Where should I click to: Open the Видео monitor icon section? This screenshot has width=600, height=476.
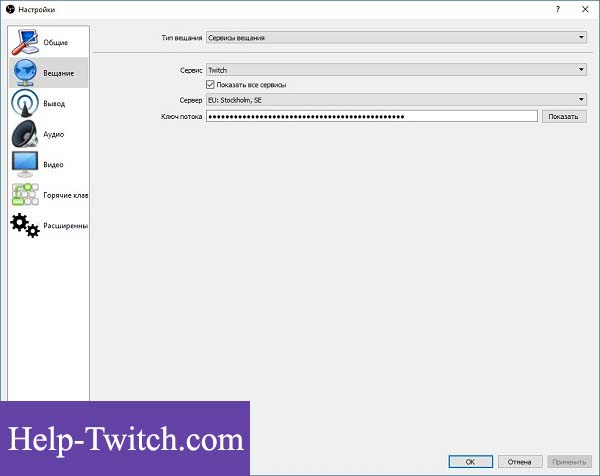[x=25, y=164]
